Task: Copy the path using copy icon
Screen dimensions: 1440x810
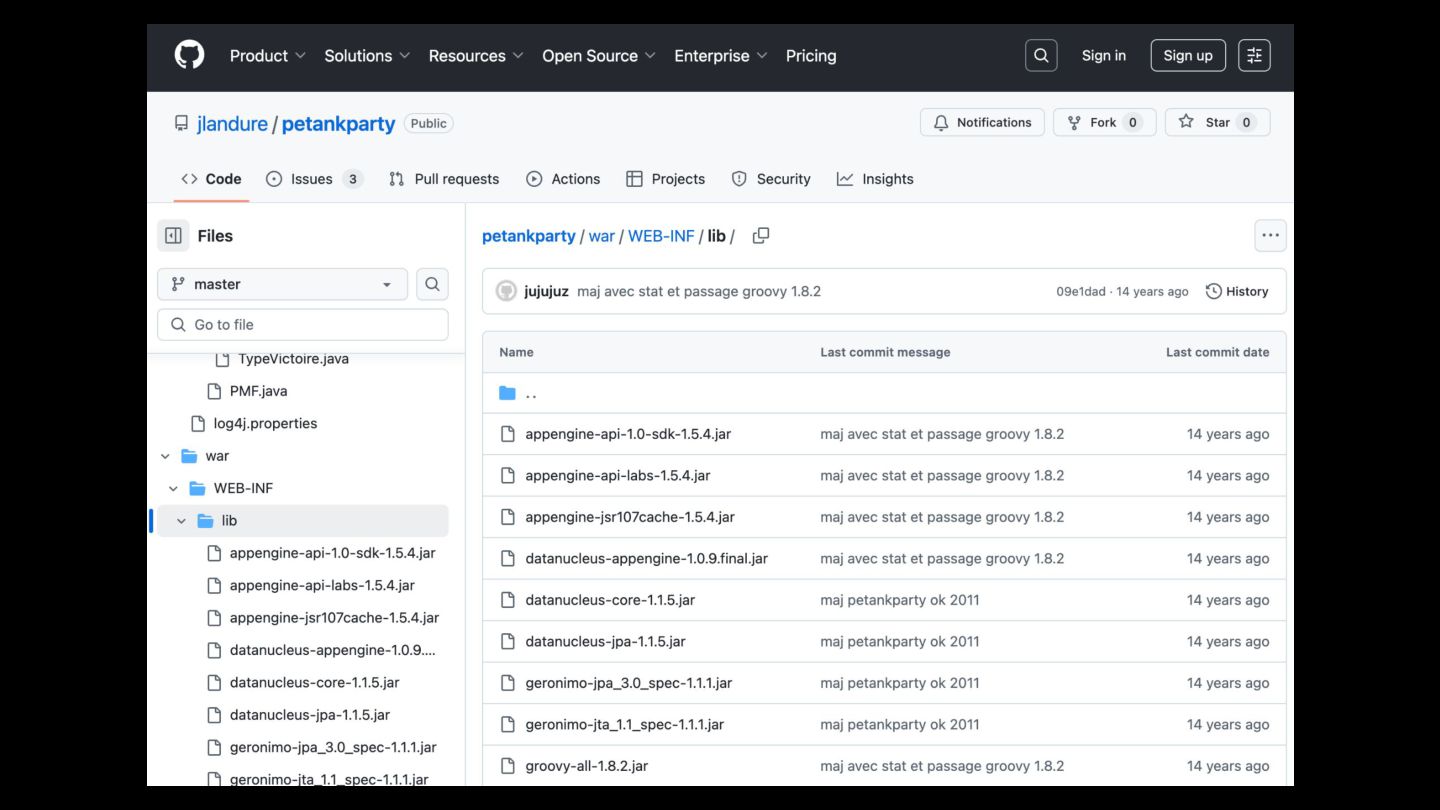Action: coord(761,236)
